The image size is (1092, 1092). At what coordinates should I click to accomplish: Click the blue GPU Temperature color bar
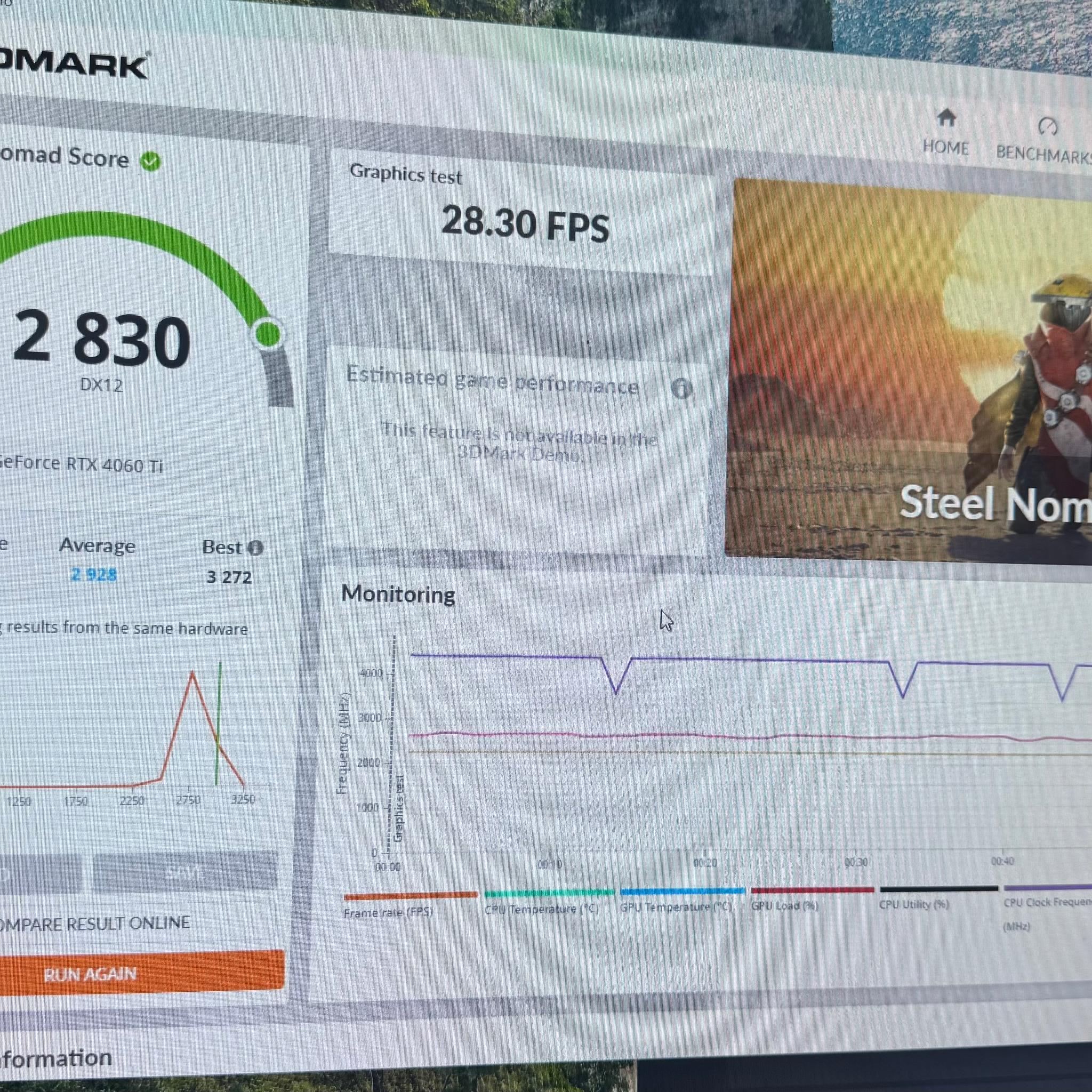point(682,892)
